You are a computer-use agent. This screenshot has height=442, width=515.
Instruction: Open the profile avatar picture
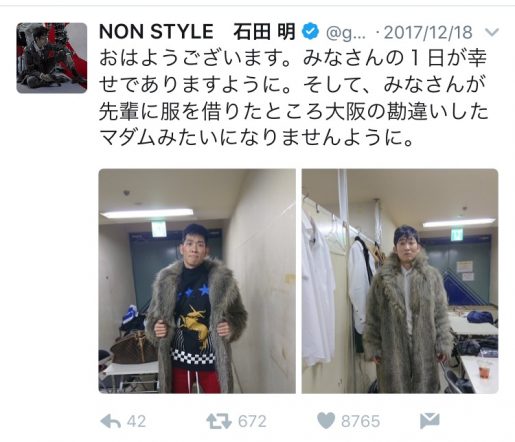pyautogui.click(x=52, y=58)
